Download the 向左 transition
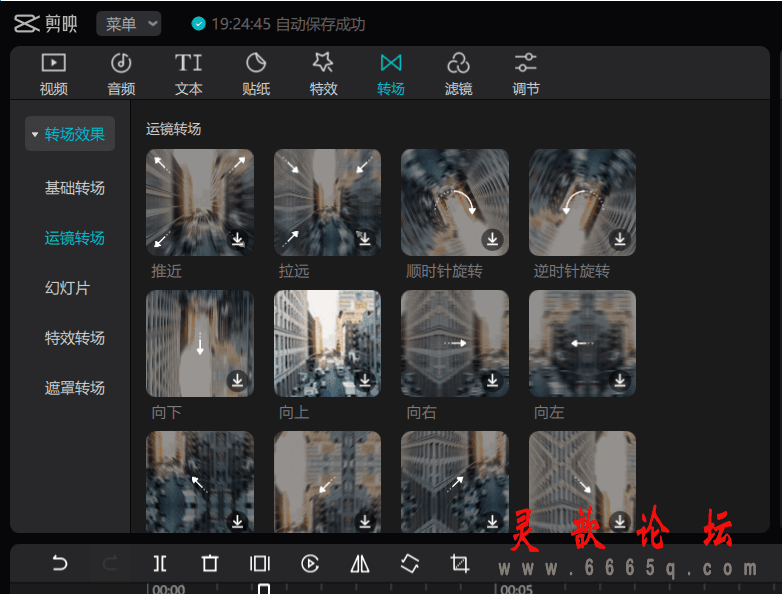This screenshot has width=782, height=594. (x=620, y=381)
